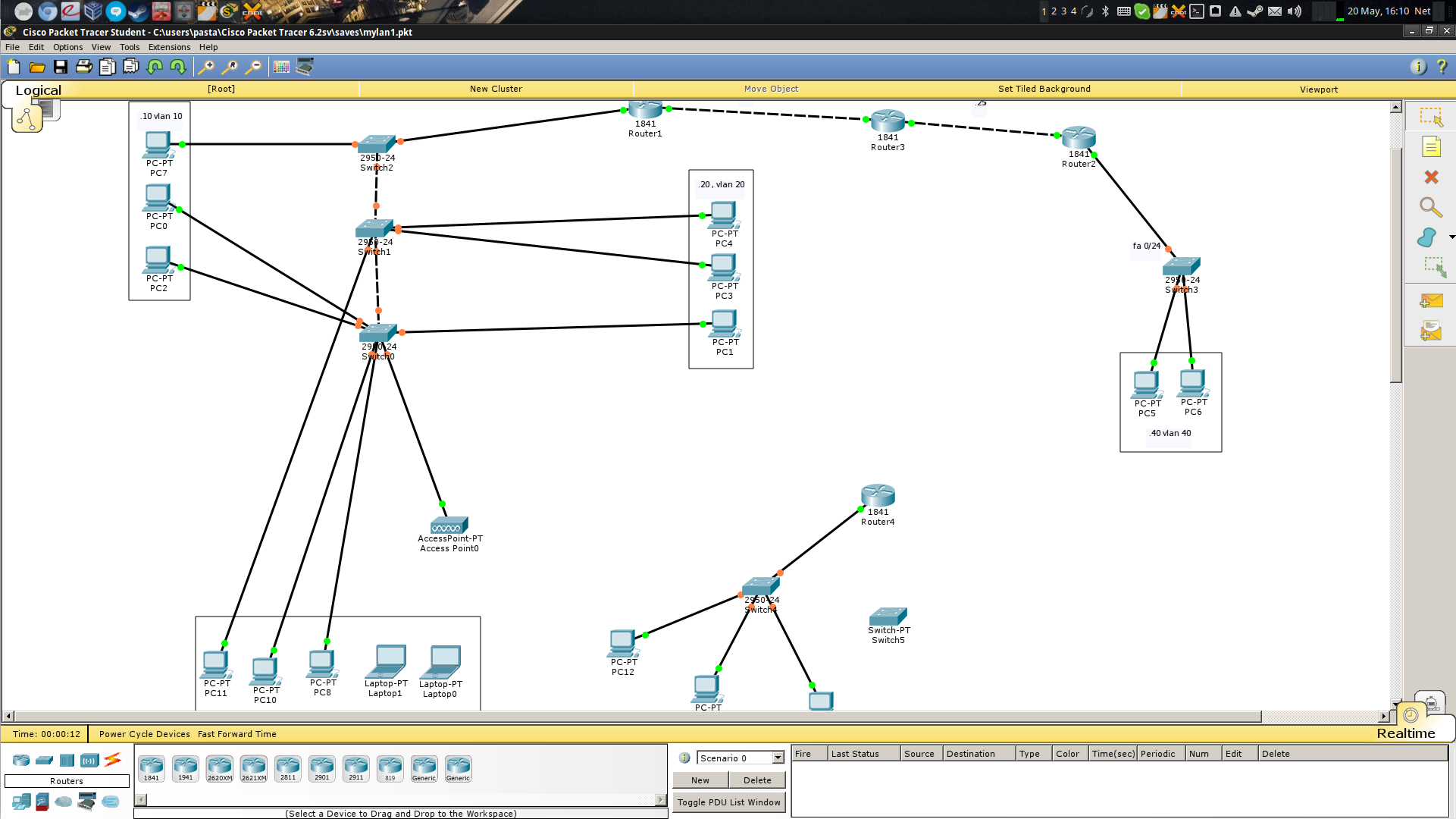Open the Edit menu
1456x819 pixels.
click(x=36, y=47)
